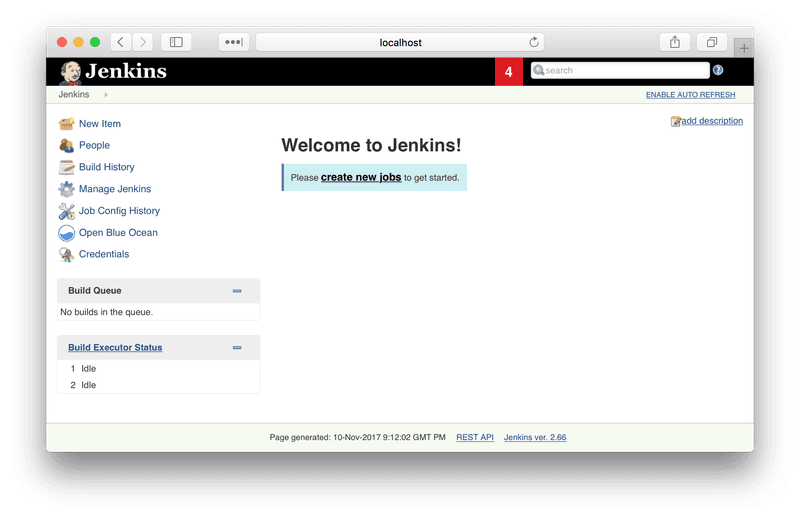Click the Jenkins breadcrumb link
Screen dimensions: 800x518
(73, 94)
